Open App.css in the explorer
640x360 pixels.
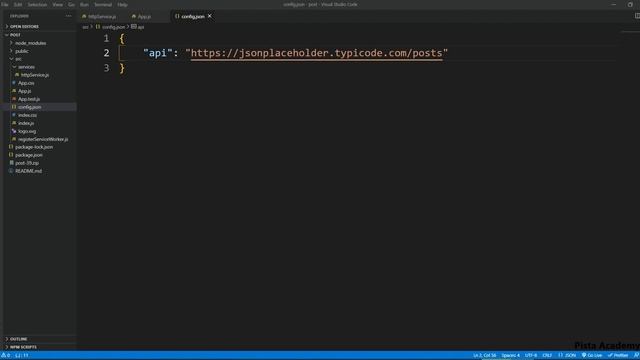click(26, 83)
